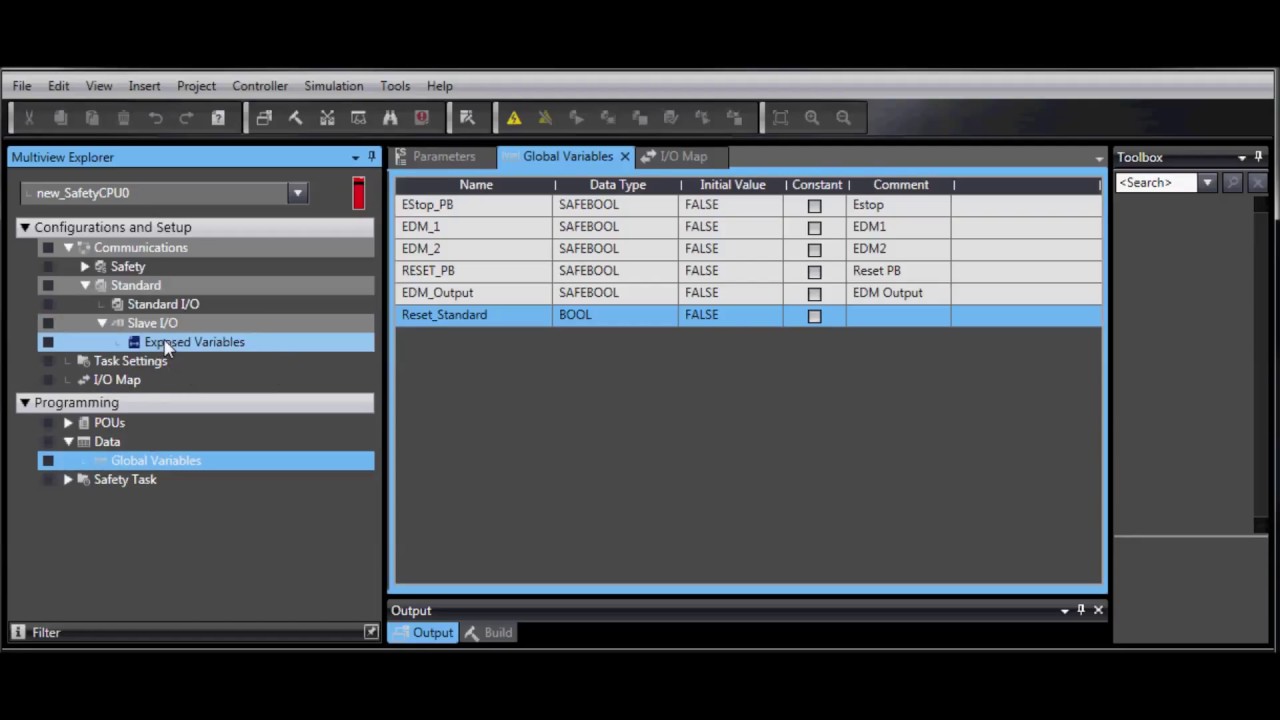Open the Help question mark icon

218,118
